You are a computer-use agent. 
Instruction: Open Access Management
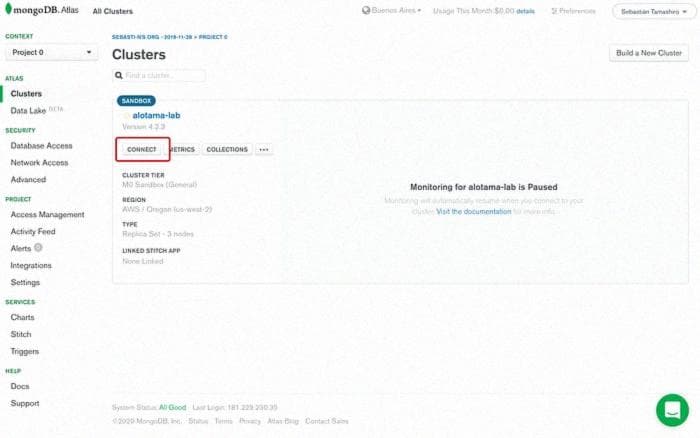[47, 214]
